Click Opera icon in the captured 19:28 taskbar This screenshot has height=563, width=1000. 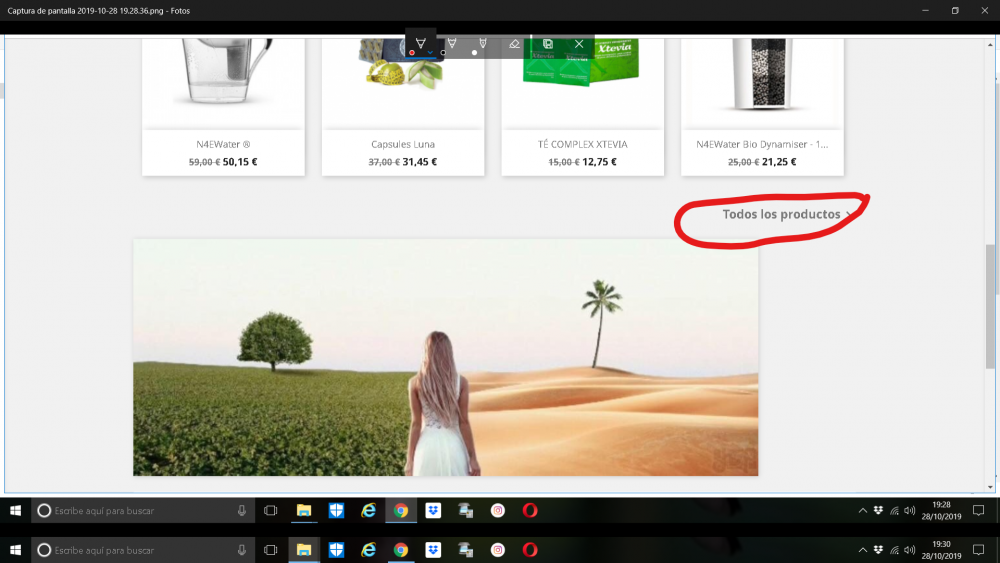coord(530,510)
